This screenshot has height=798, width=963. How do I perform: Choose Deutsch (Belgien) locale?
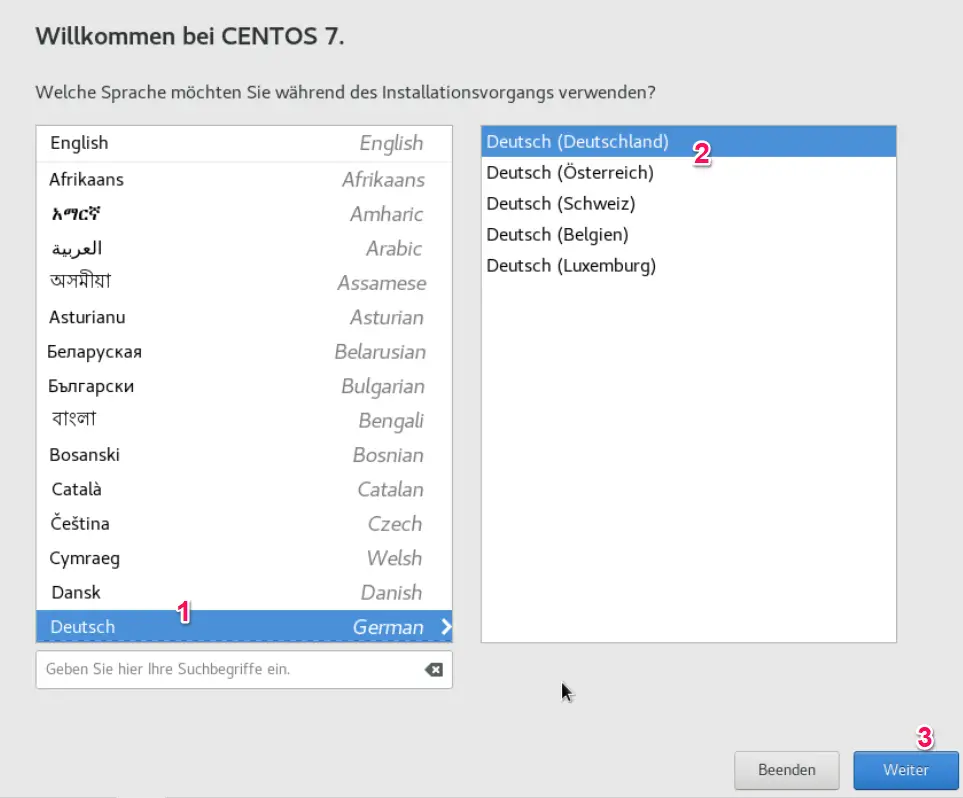[x=688, y=235]
